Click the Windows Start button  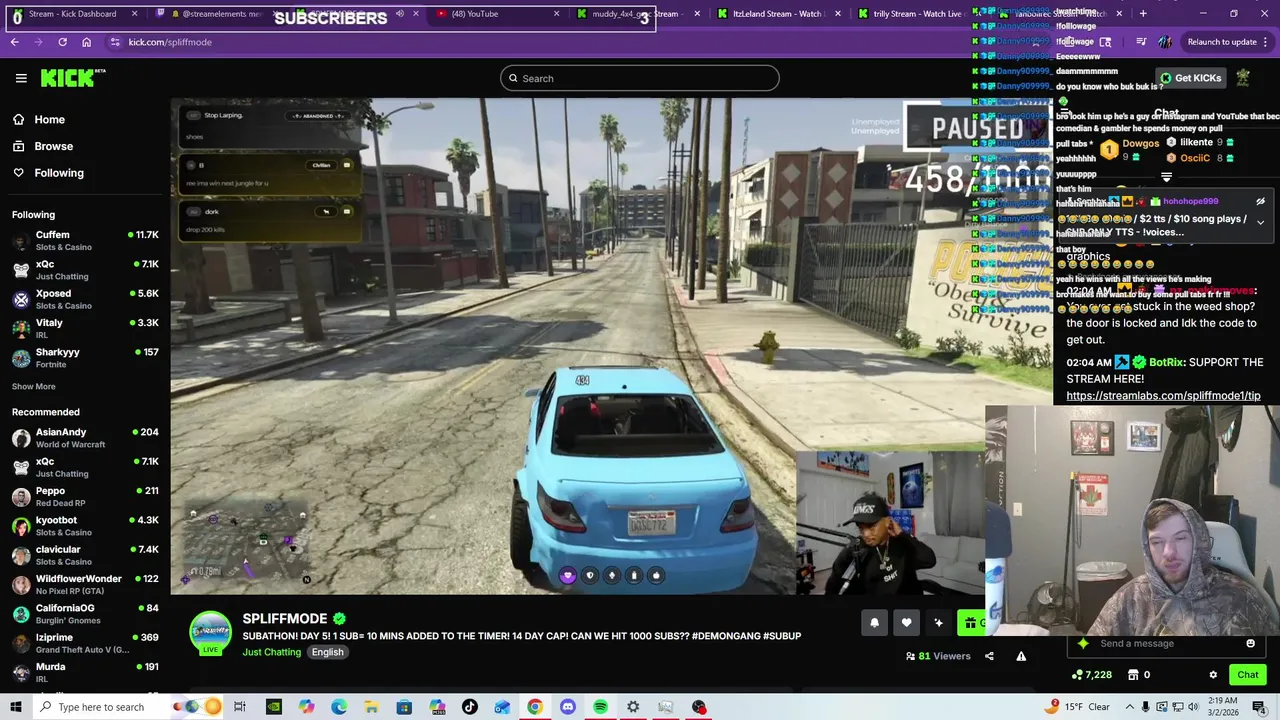click(15, 707)
